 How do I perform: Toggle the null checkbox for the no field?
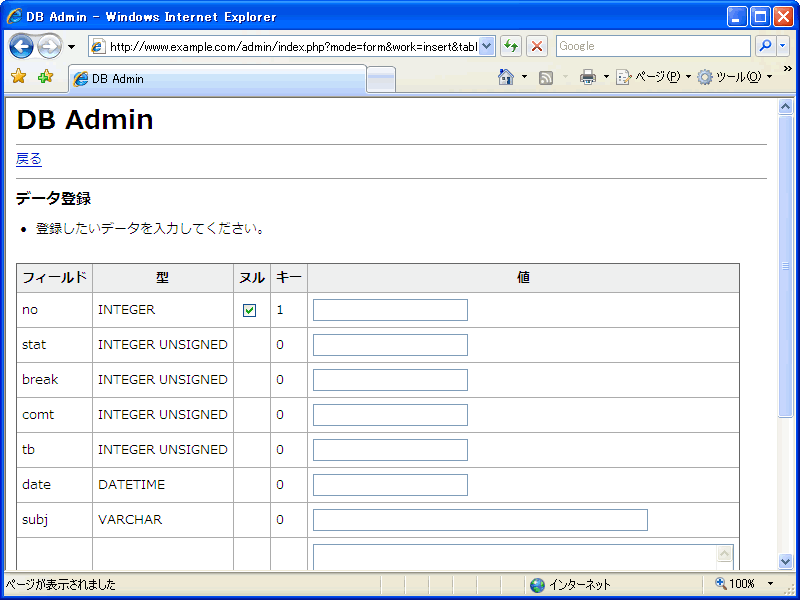[x=250, y=310]
